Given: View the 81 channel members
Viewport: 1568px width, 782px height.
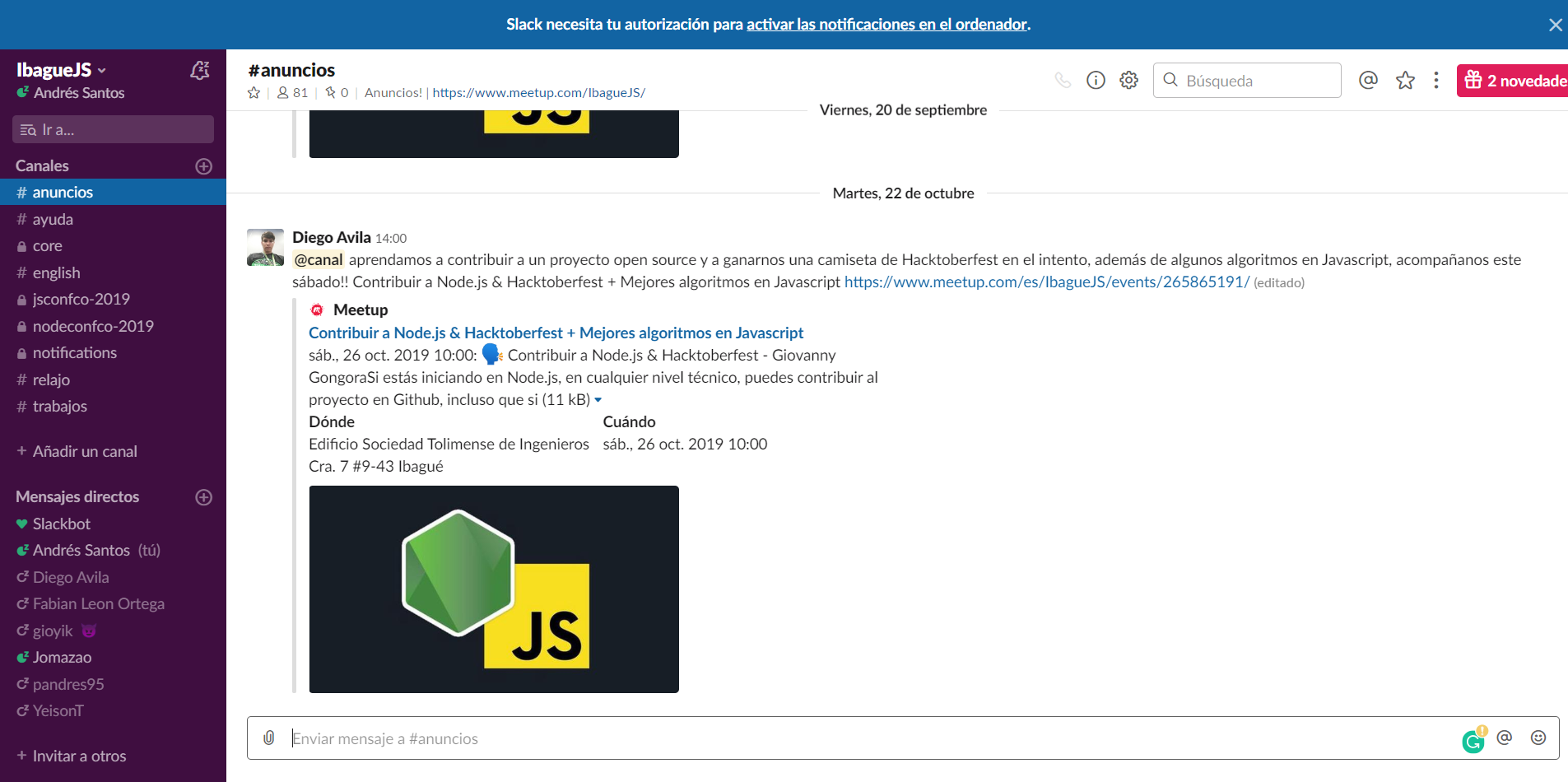Looking at the screenshot, I should coord(293,93).
